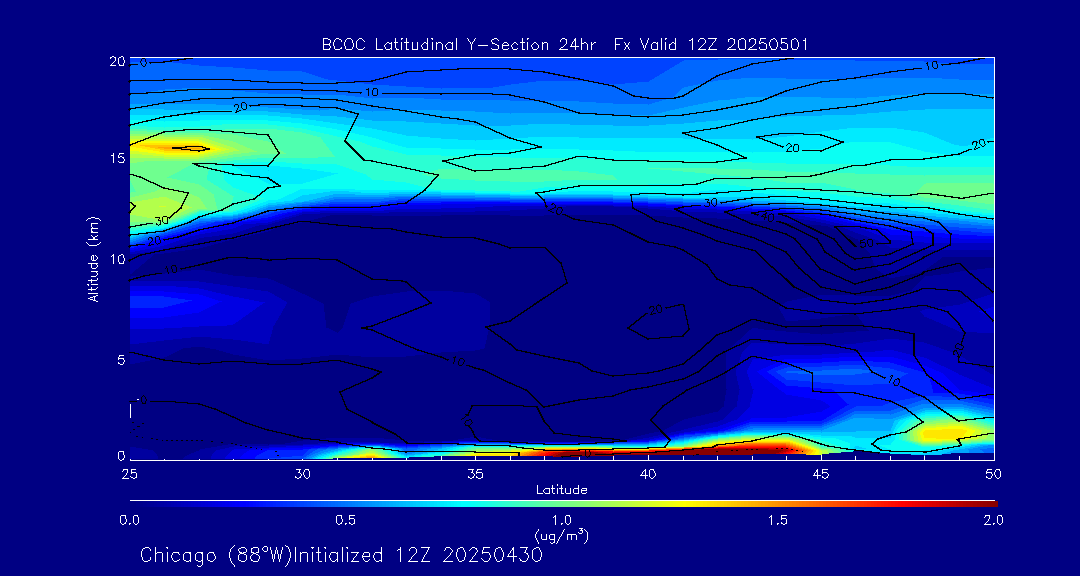Screen dimensions: 1080x576
Task: Click the latitude axis tick label "50"
Action: pos(993,474)
